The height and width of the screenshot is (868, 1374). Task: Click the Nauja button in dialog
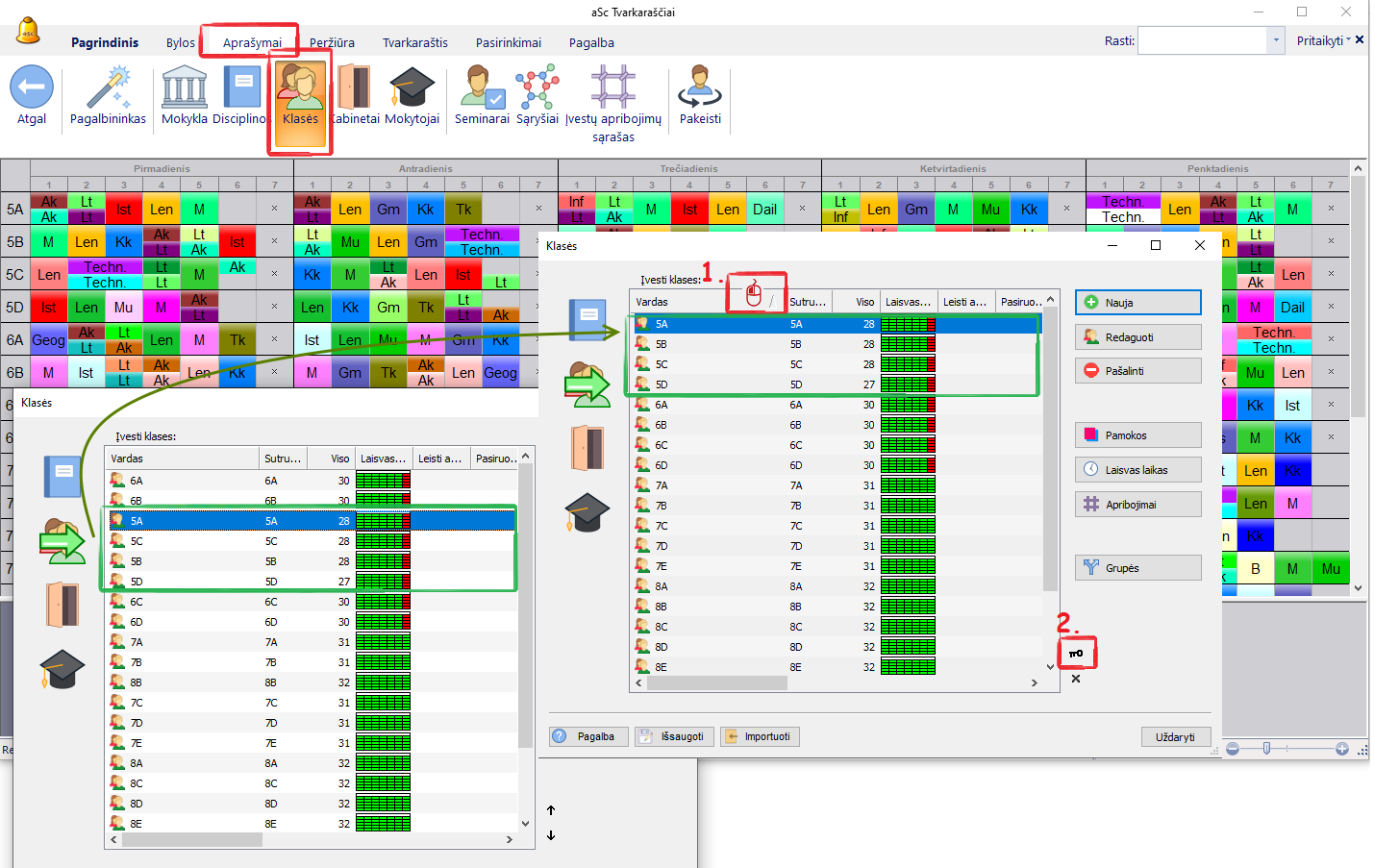[x=1137, y=303]
